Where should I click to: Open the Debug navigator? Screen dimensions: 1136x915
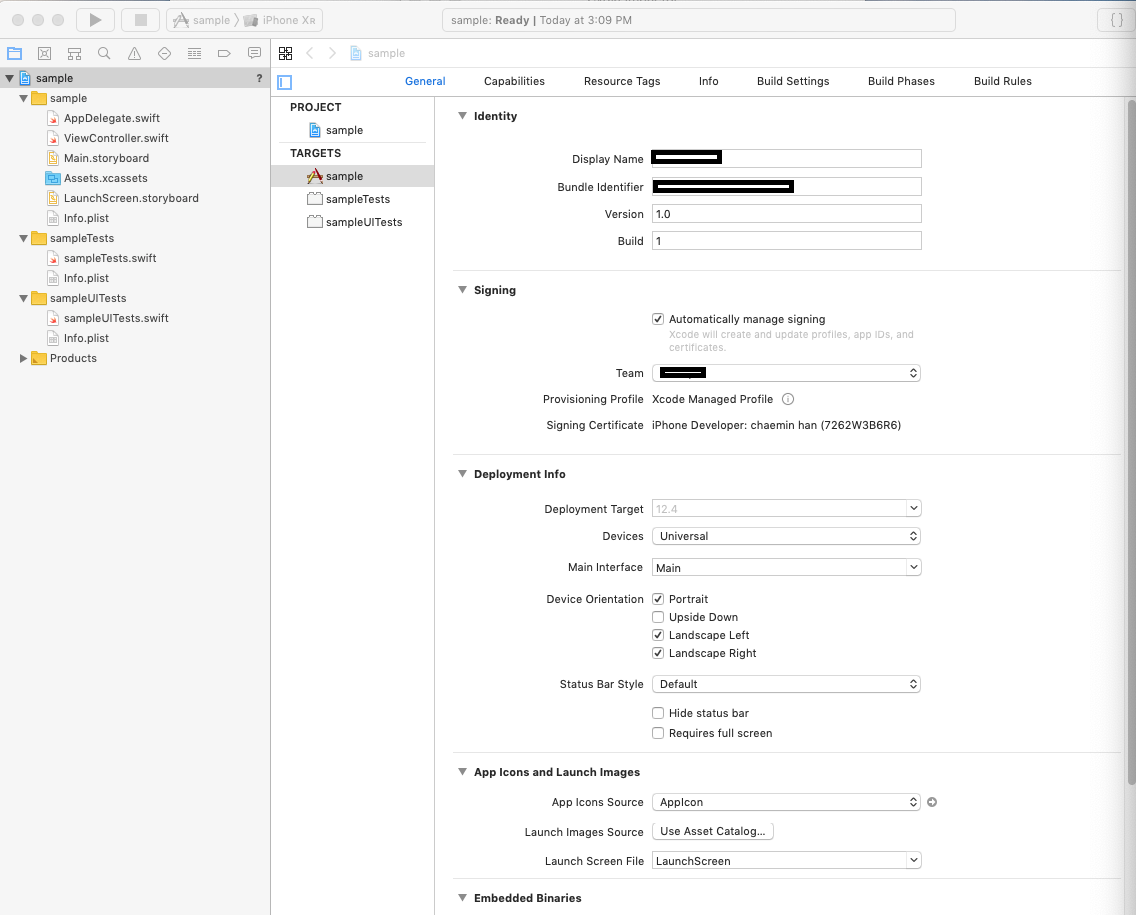(194, 53)
